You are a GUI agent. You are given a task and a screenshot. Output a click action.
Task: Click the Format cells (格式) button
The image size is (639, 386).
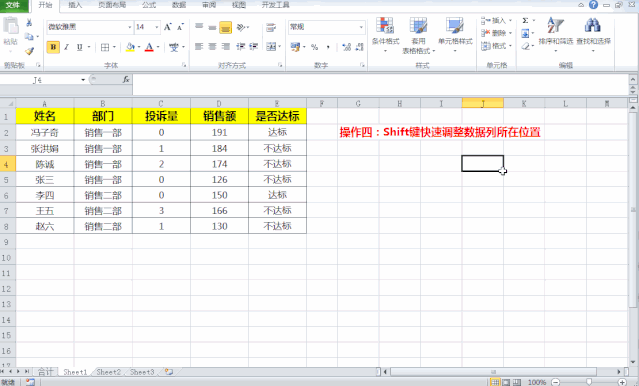pos(496,46)
